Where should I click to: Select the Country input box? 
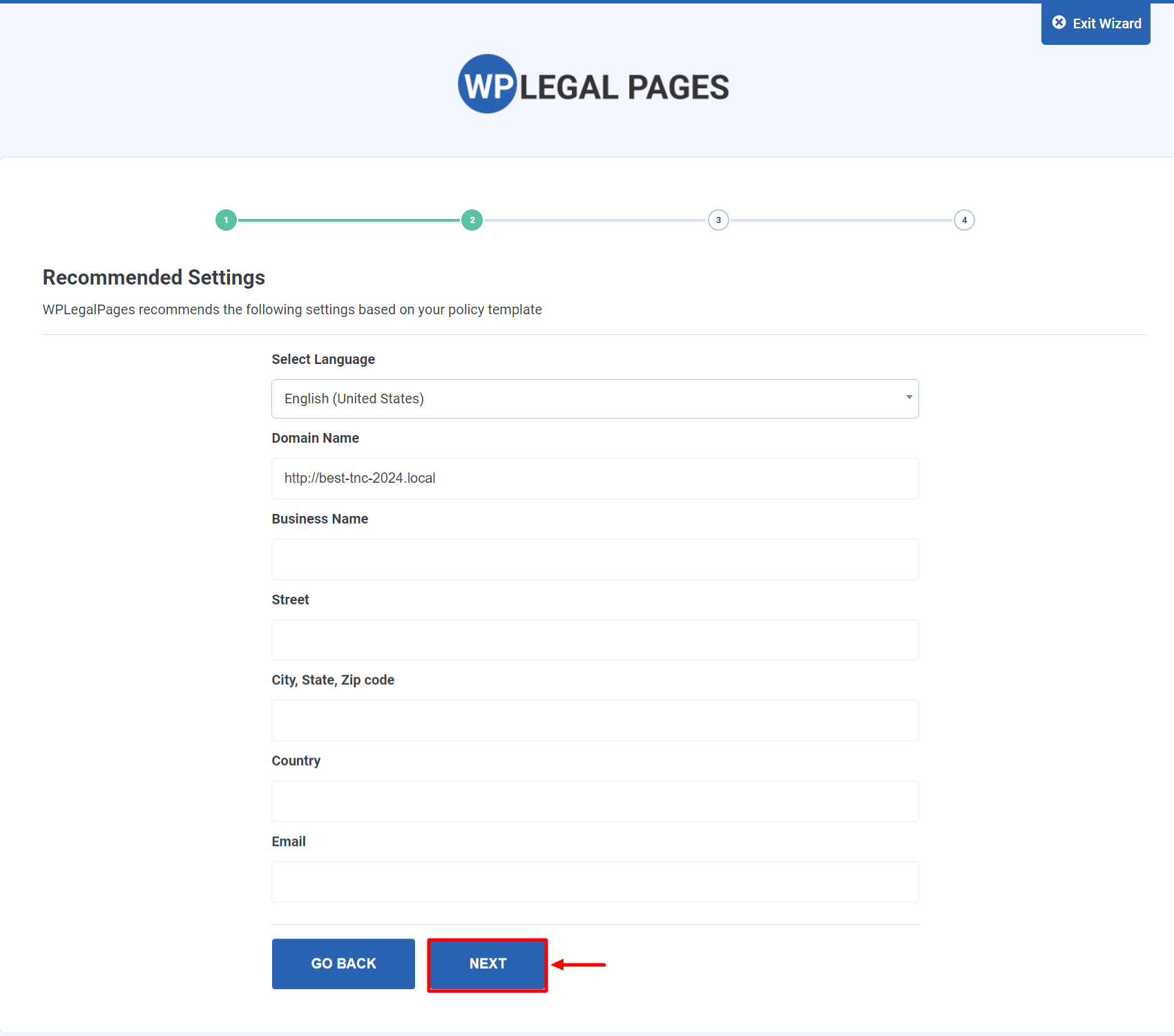point(595,801)
